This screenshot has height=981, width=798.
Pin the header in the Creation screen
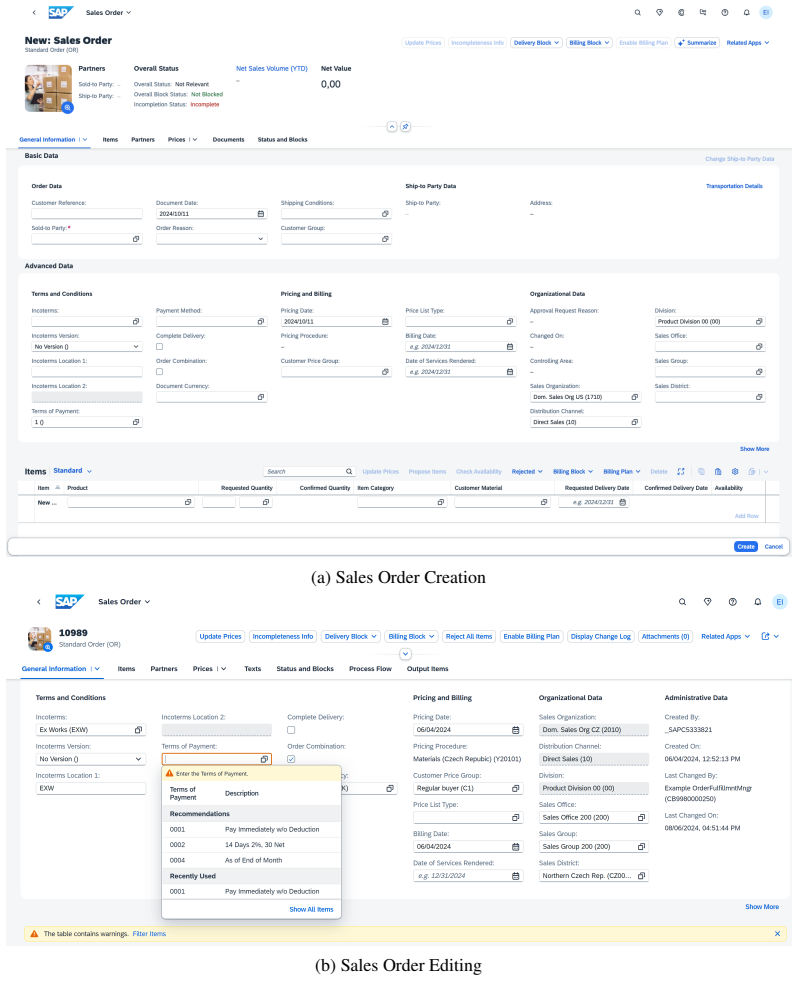point(405,126)
